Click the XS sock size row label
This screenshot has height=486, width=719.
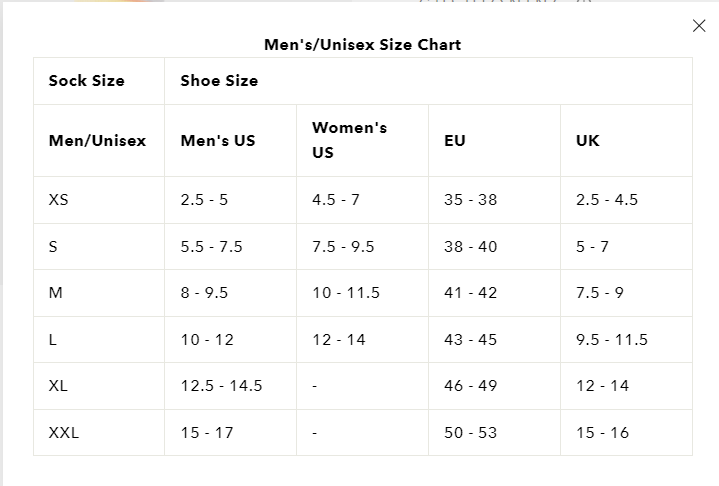58,200
